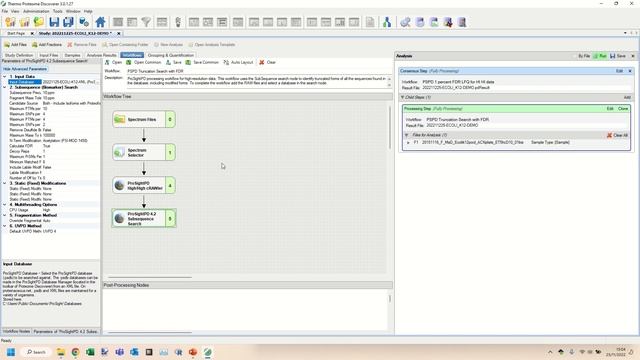
Task: Click the Spectrum Files node icon
Action: coord(120,119)
